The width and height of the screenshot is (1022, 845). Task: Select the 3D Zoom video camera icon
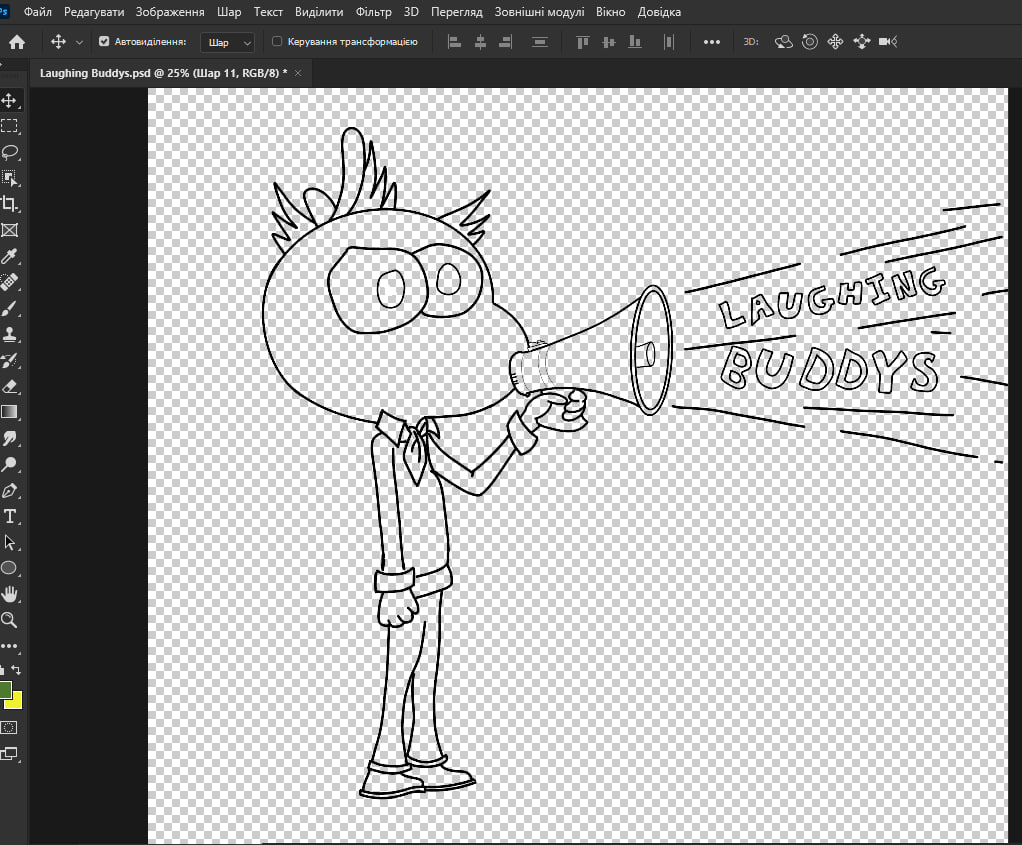click(888, 42)
